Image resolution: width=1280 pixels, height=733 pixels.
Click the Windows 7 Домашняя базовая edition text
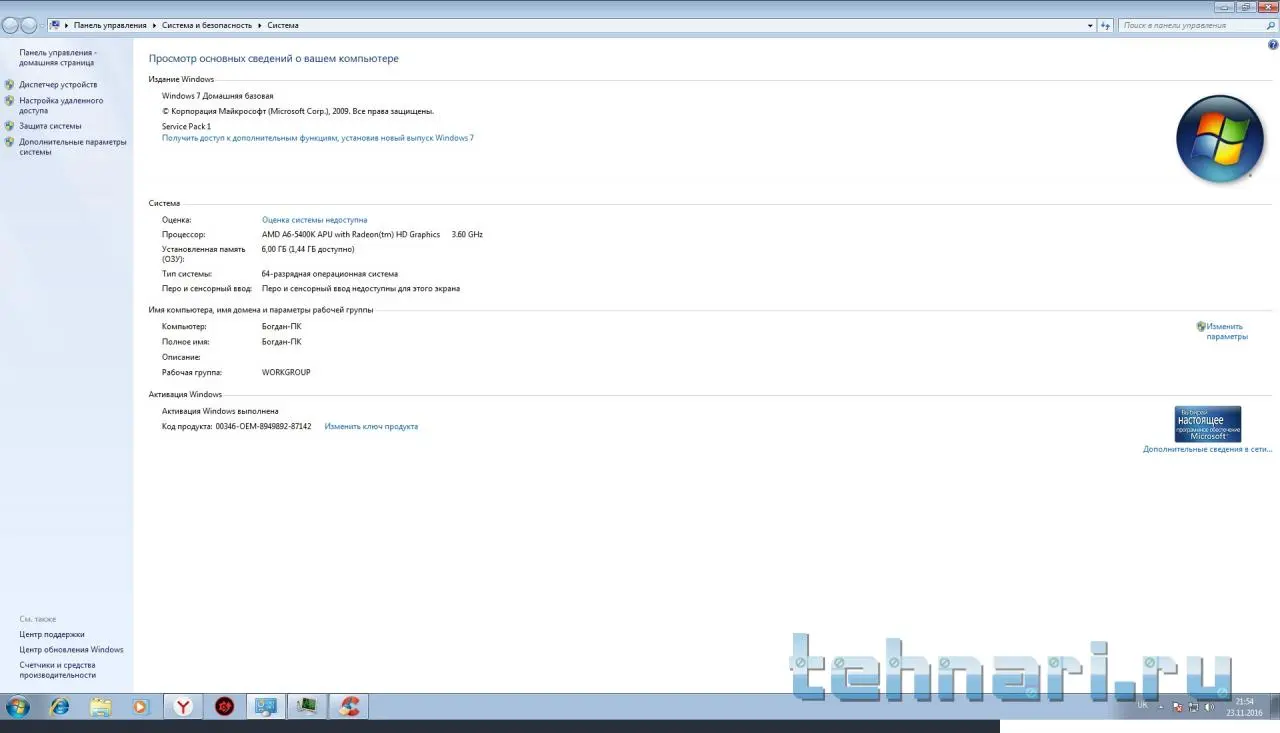(x=218, y=96)
